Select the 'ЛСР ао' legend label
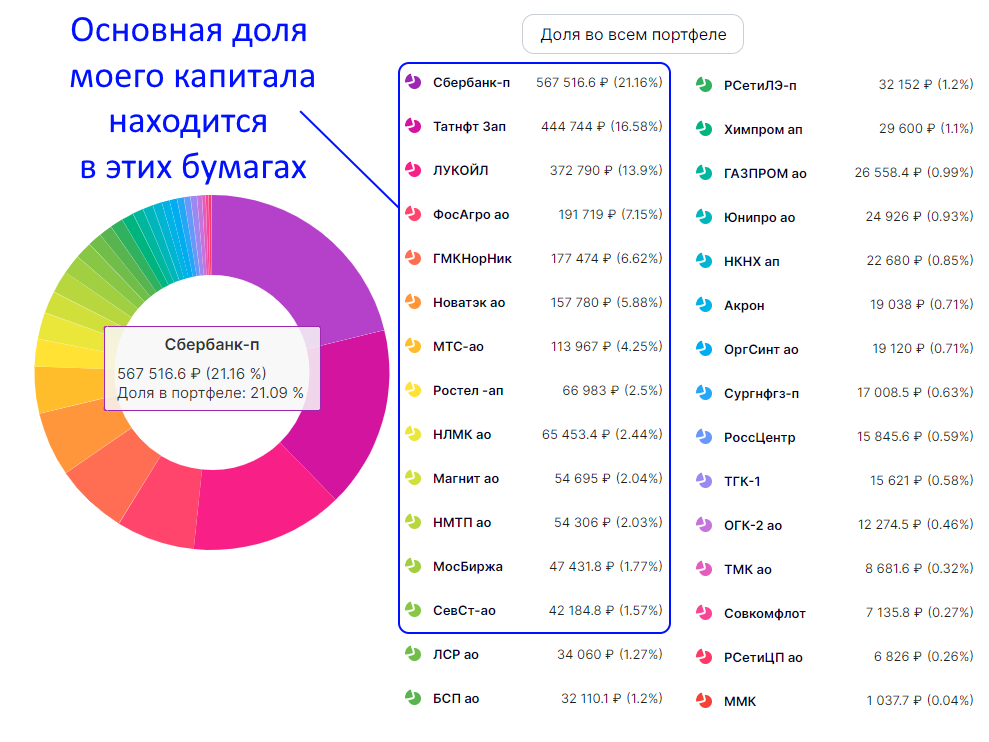 click(x=455, y=654)
